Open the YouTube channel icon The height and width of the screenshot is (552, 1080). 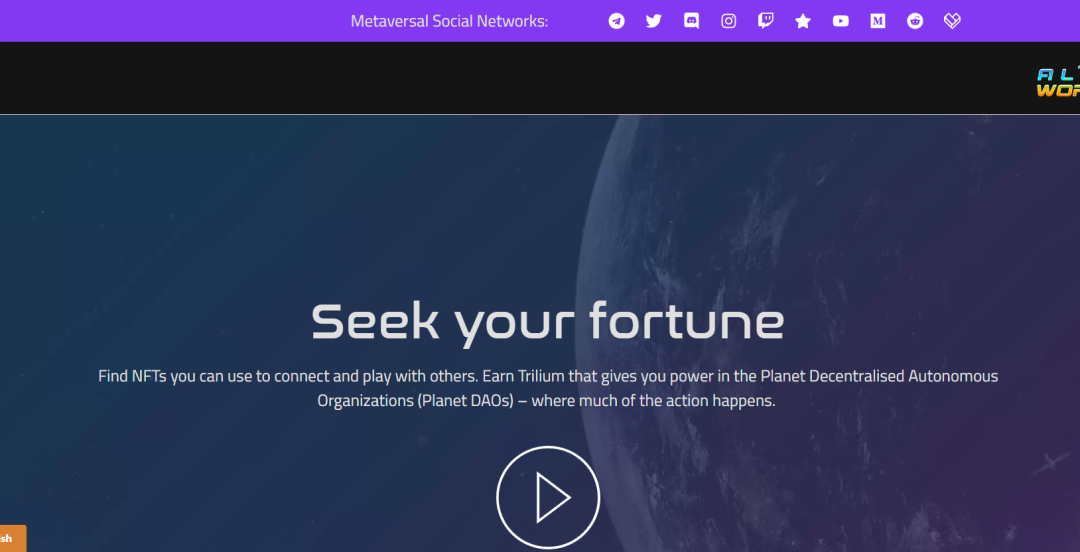[x=840, y=21]
